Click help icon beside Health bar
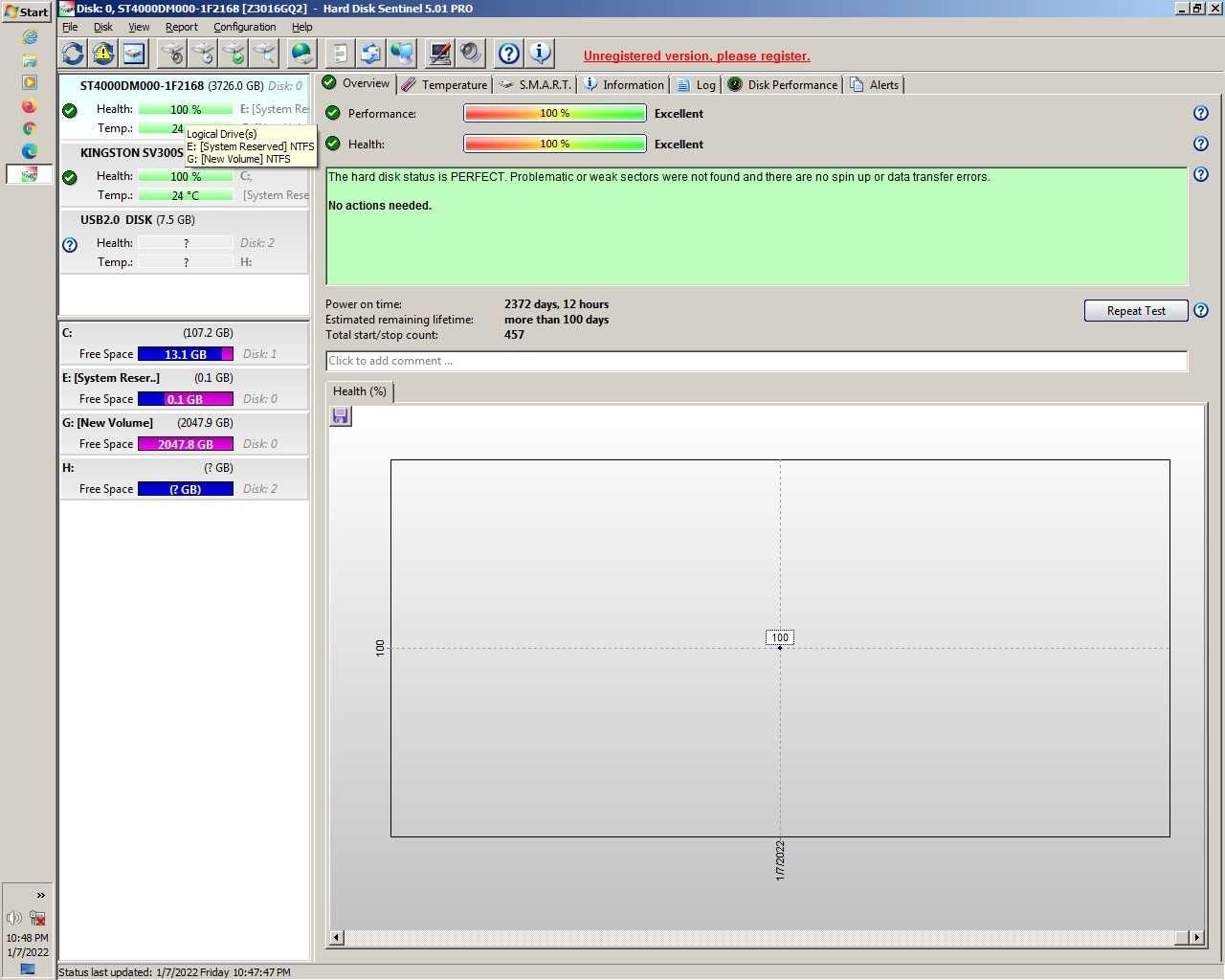The width and height of the screenshot is (1225, 980). (1201, 144)
